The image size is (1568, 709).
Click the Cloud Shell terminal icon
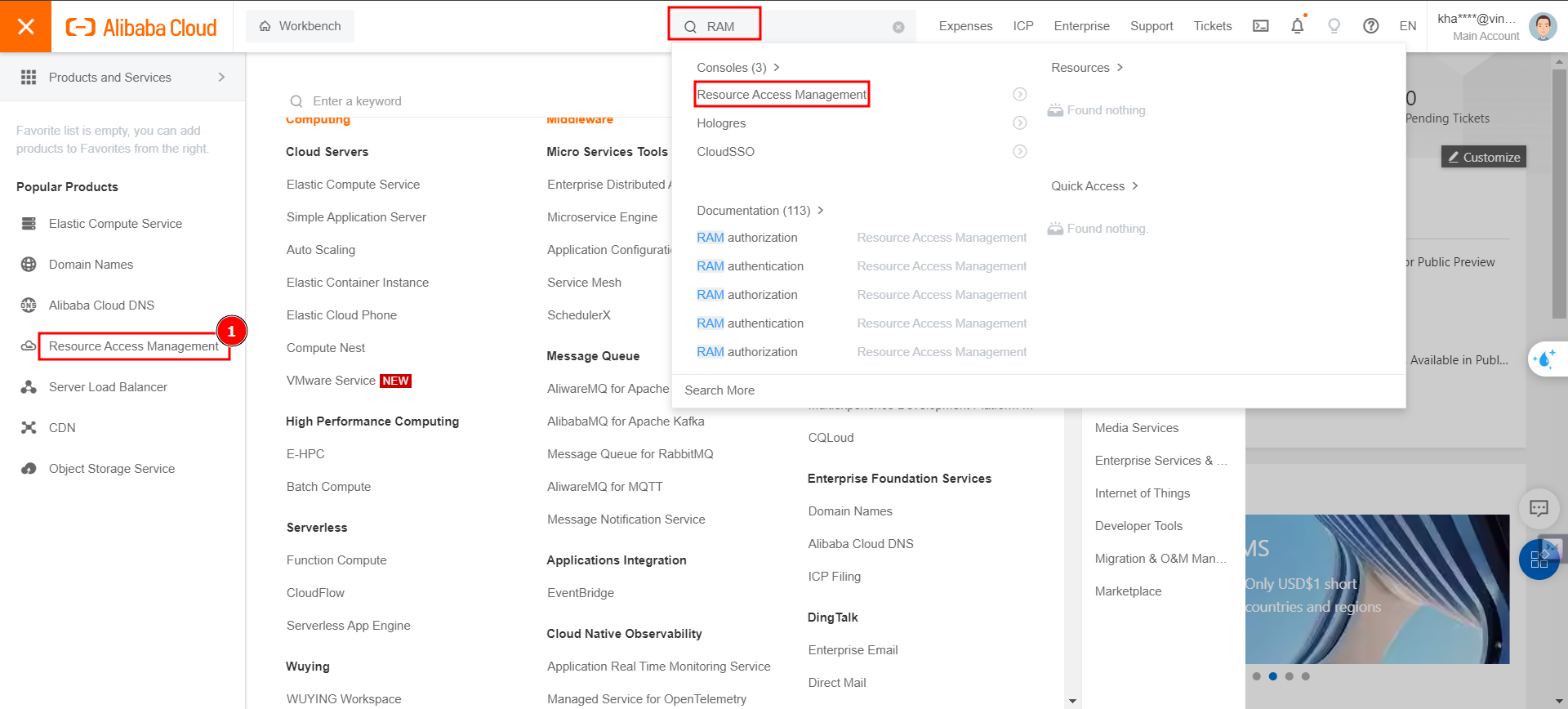1260,26
